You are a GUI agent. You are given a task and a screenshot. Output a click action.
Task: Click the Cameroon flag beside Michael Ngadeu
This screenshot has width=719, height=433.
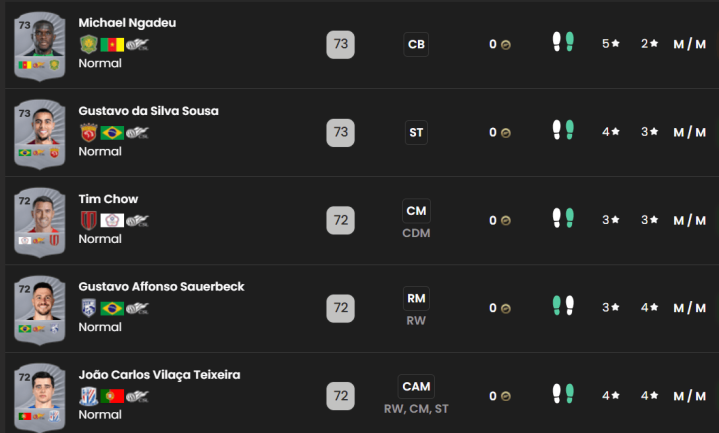click(x=112, y=44)
